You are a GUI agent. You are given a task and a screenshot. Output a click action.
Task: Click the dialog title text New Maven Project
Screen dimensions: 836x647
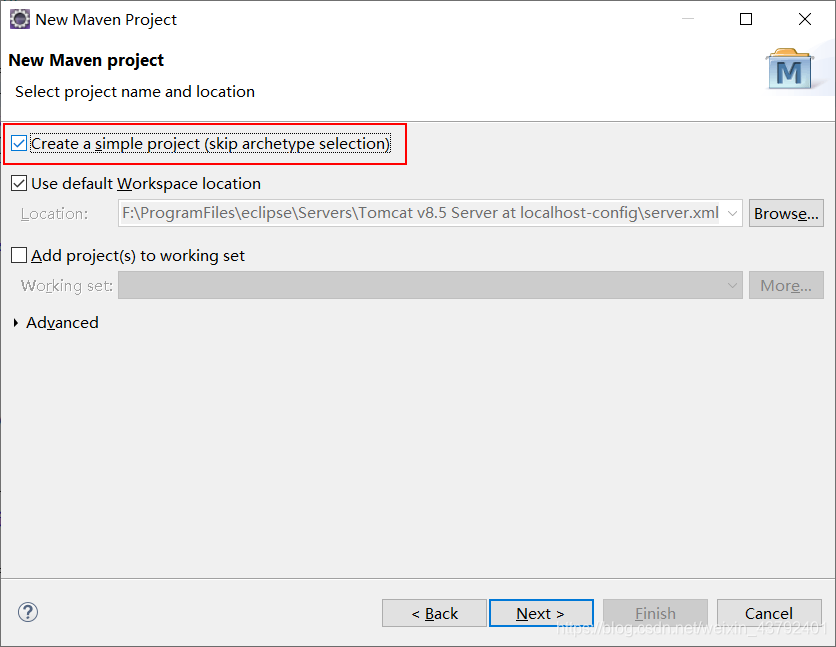click(105, 19)
